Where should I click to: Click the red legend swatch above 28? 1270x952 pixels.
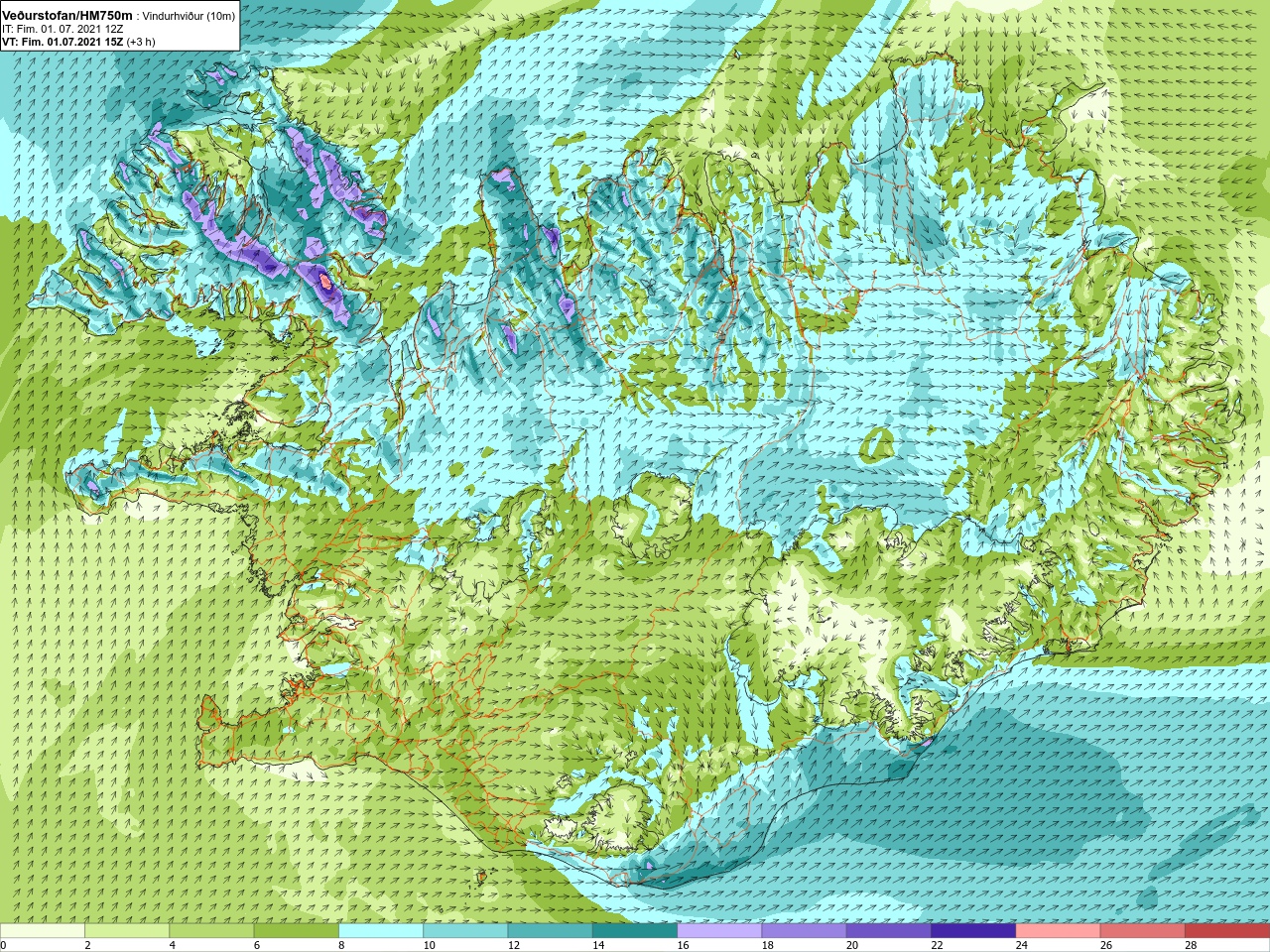pyautogui.click(x=1226, y=931)
